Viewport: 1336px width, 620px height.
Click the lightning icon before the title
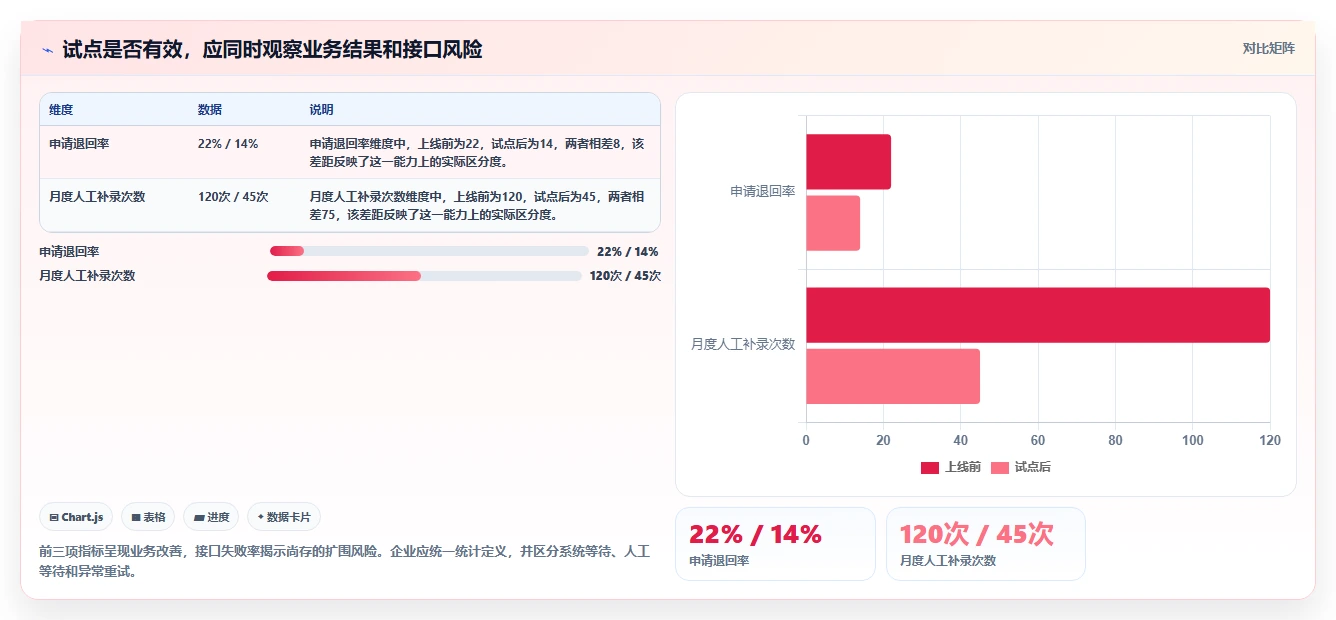click(x=47, y=50)
